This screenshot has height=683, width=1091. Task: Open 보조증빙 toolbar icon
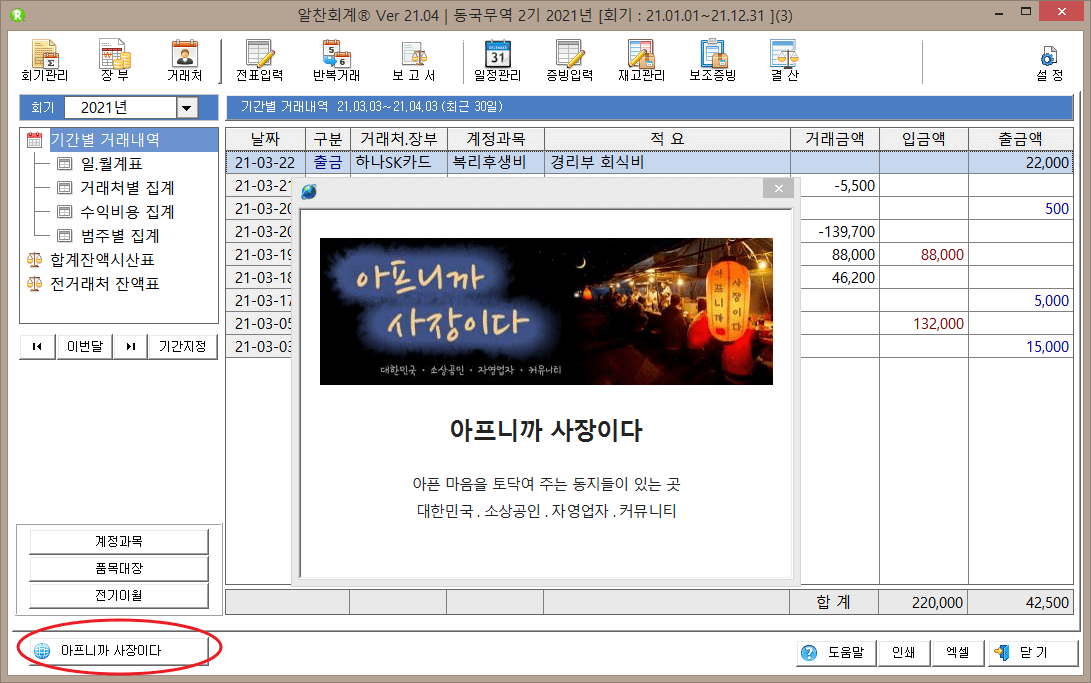tap(713, 61)
